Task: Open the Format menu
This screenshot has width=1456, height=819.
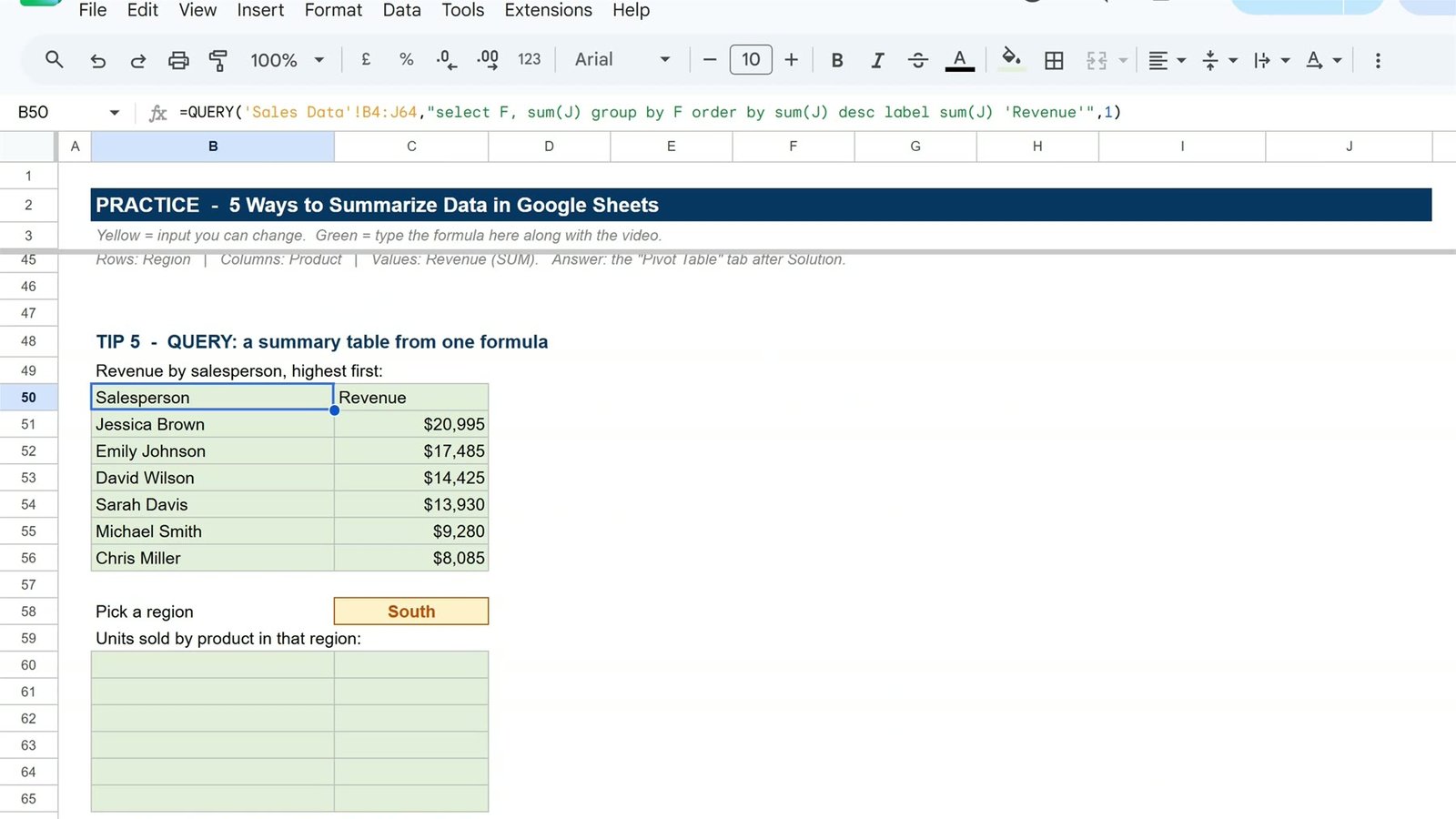Action: pyautogui.click(x=333, y=10)
